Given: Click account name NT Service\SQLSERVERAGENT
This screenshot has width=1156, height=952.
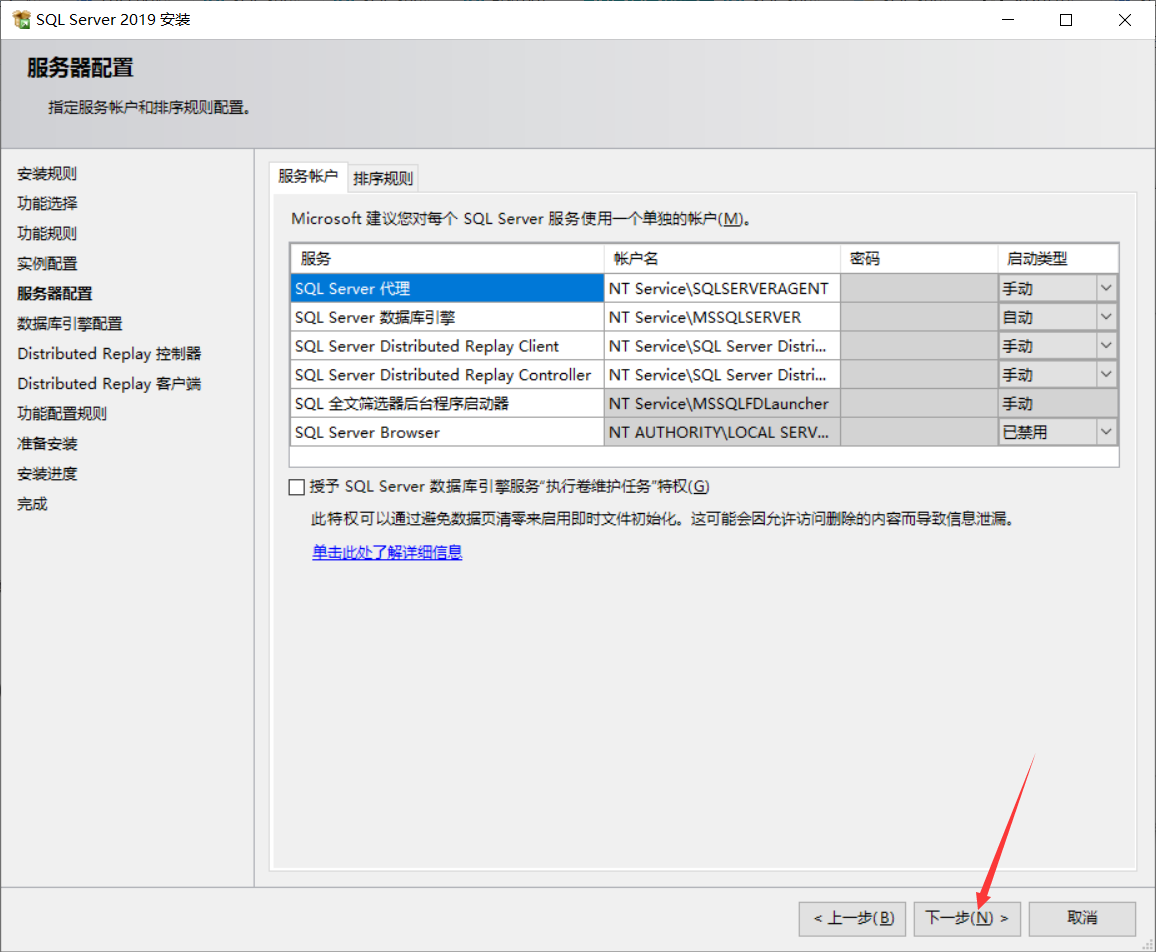Looking at the screenshot, I should (x=722, y=288).
